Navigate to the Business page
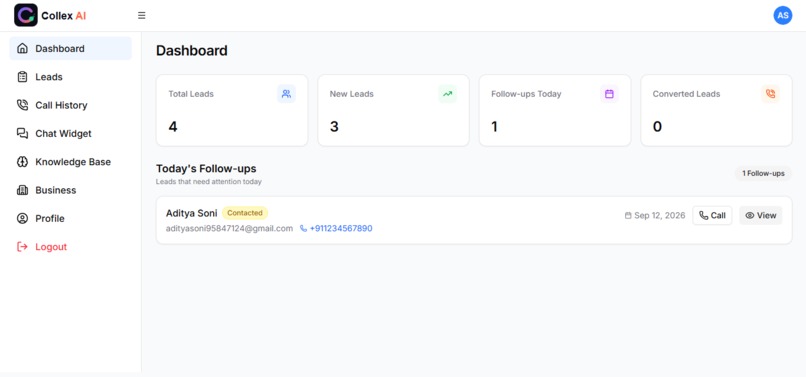Screen dimensions: 806x377 [x=70, y=190]
